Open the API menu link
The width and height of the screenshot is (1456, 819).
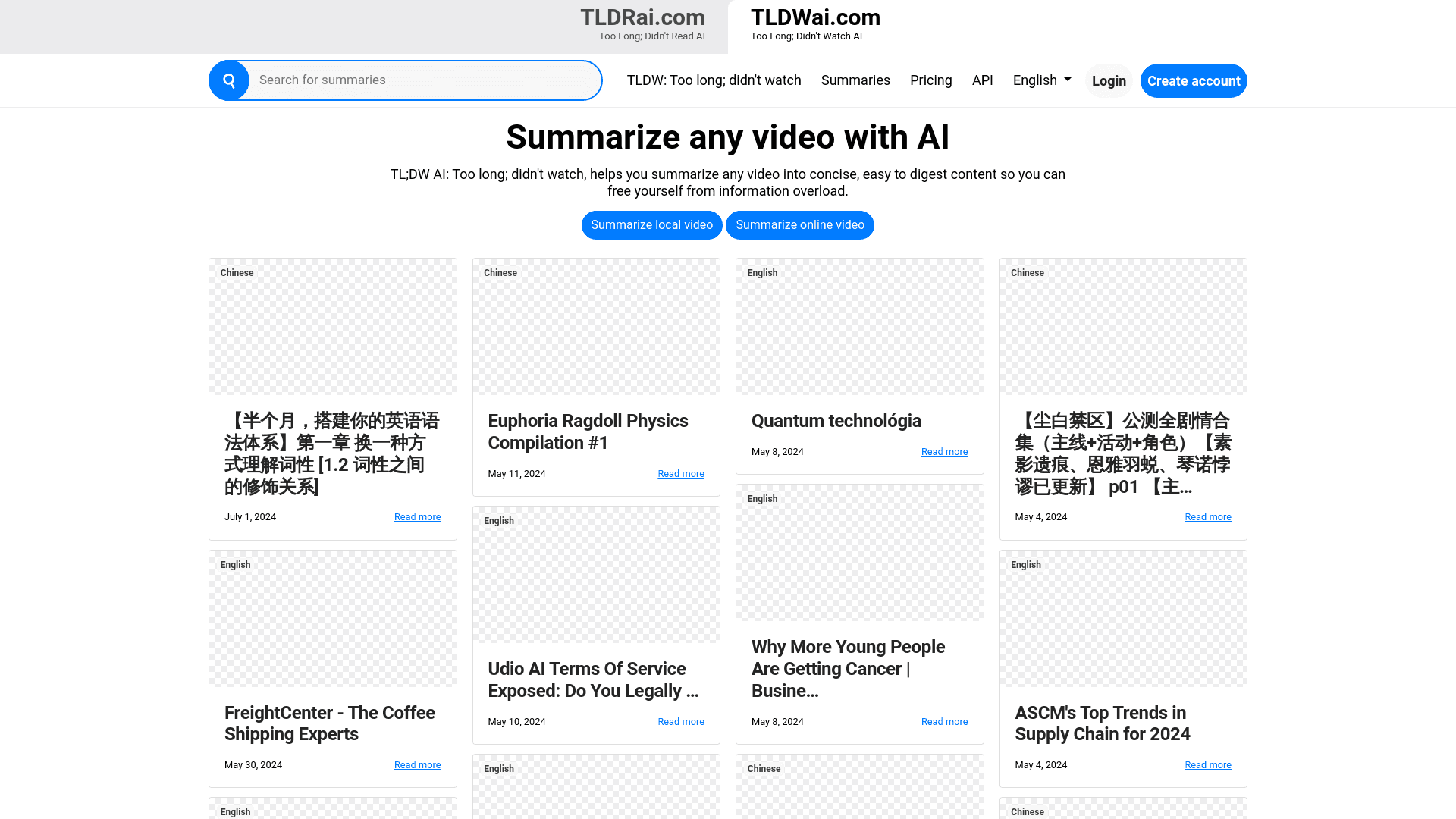pyautogui.click(x=982, y=80)
